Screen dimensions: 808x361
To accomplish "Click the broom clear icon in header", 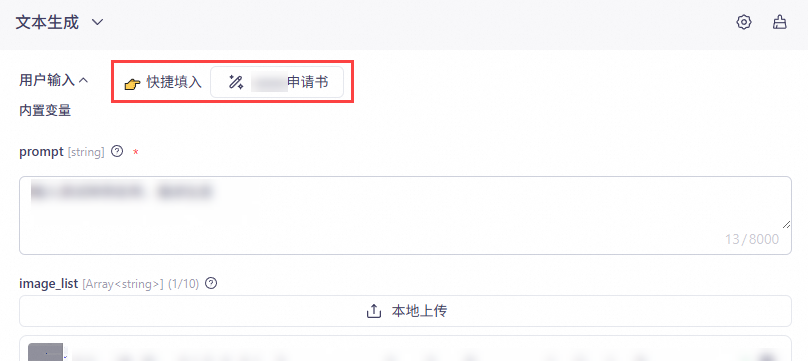I will click(780, 23).
